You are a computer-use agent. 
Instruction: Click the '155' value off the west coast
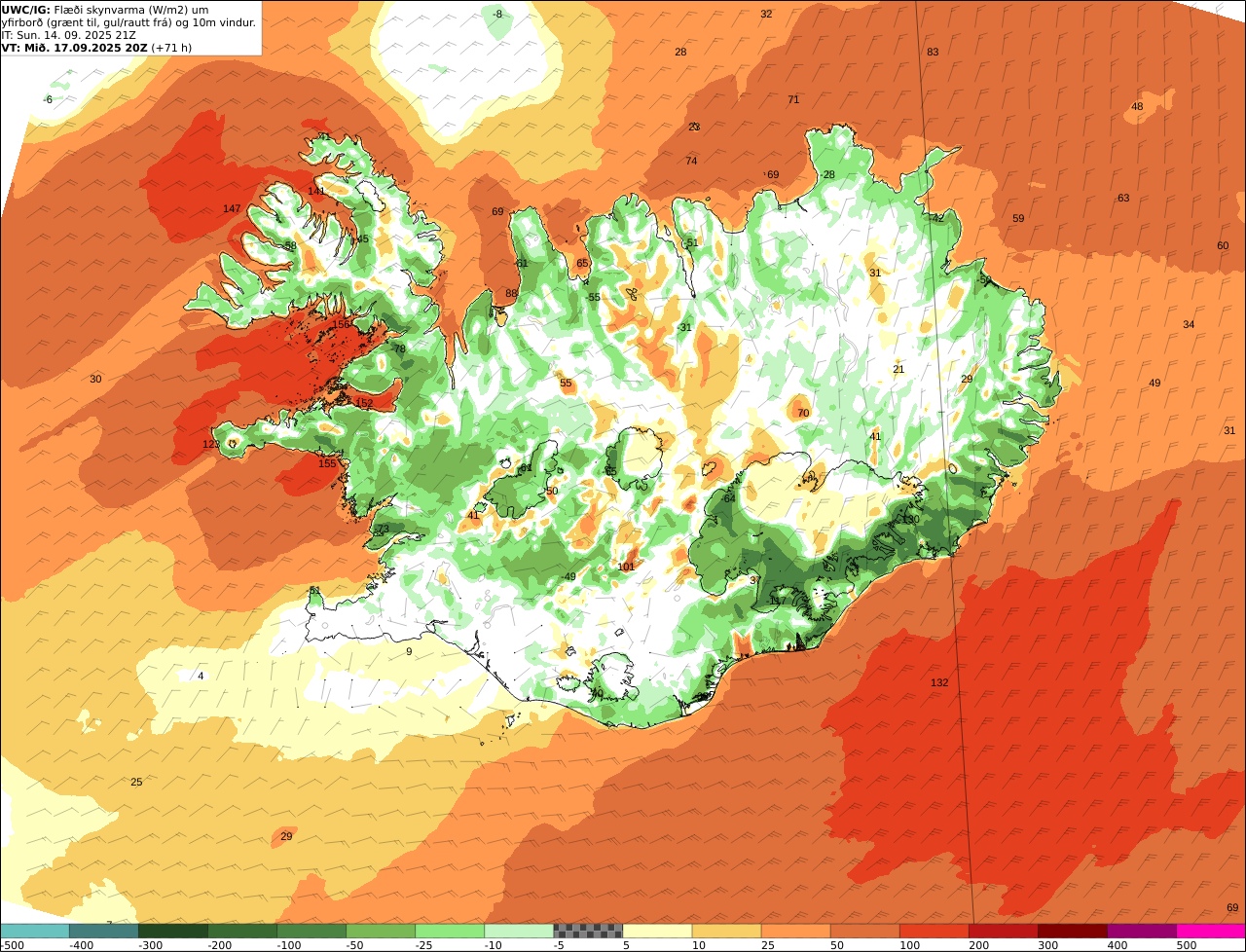coord(327,464)
